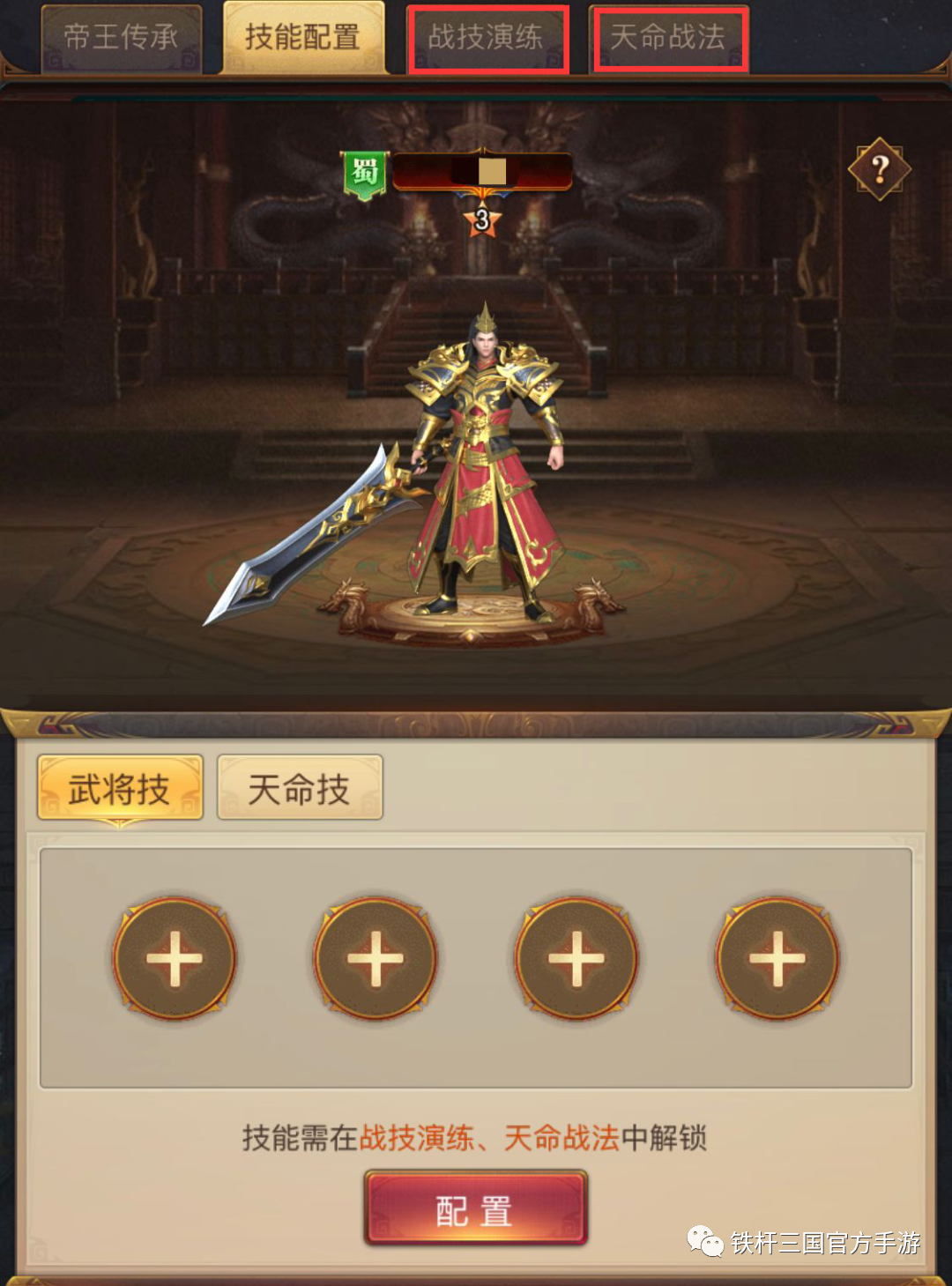The width and height of the screenshot is (952, 1286).
Task: Open the question mark help icon
Action: 880,168
